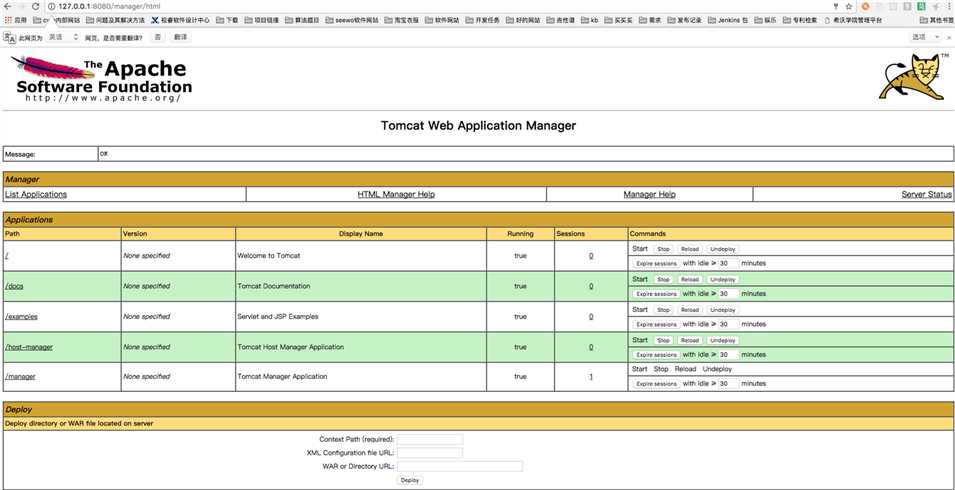
Task: Open the /examples application path link
Action: [21, 317]
